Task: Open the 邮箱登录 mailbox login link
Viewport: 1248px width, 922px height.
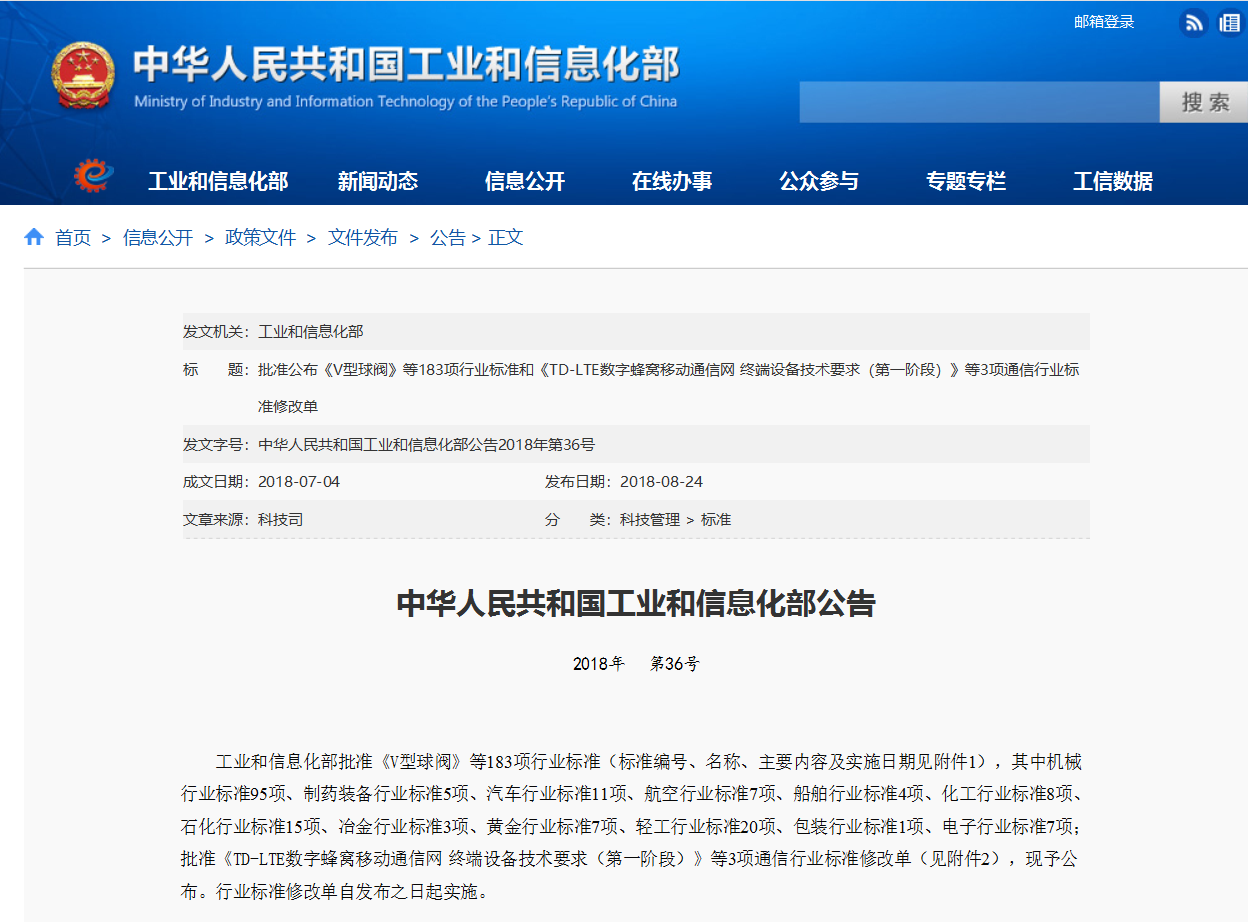Action: (x=1104, y=22)
